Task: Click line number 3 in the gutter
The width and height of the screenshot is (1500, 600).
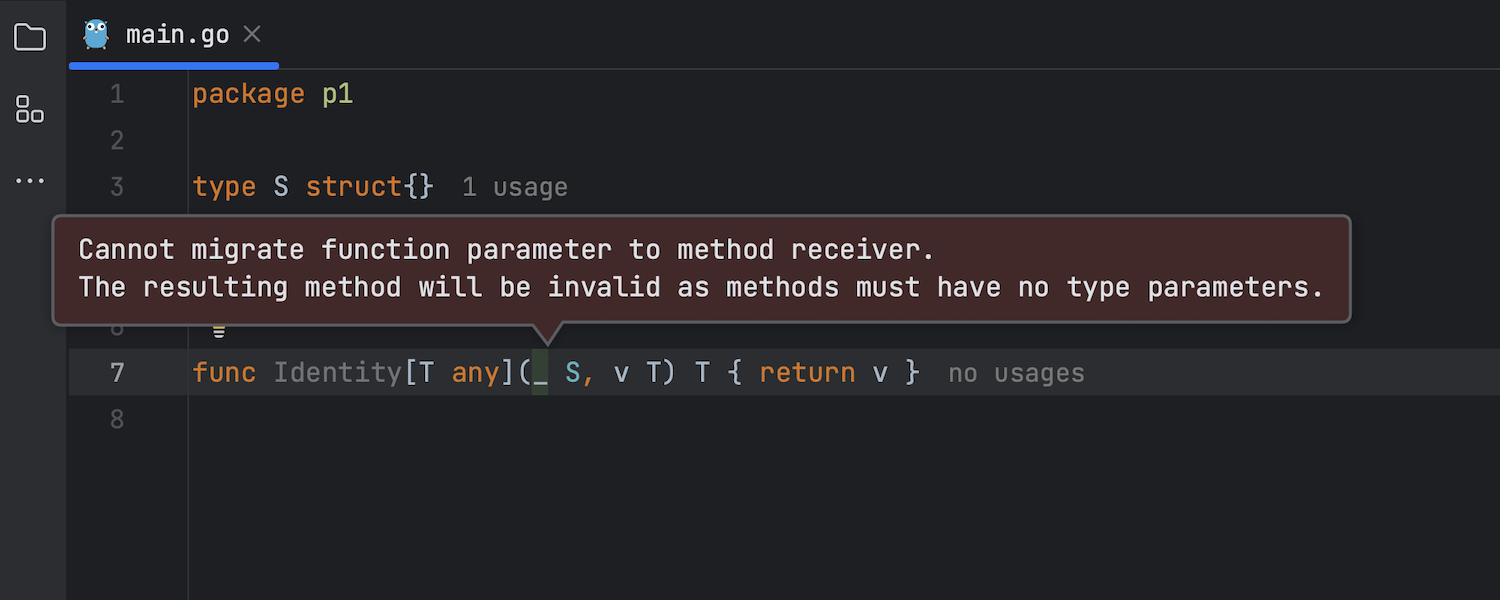Action: [117, 187]
